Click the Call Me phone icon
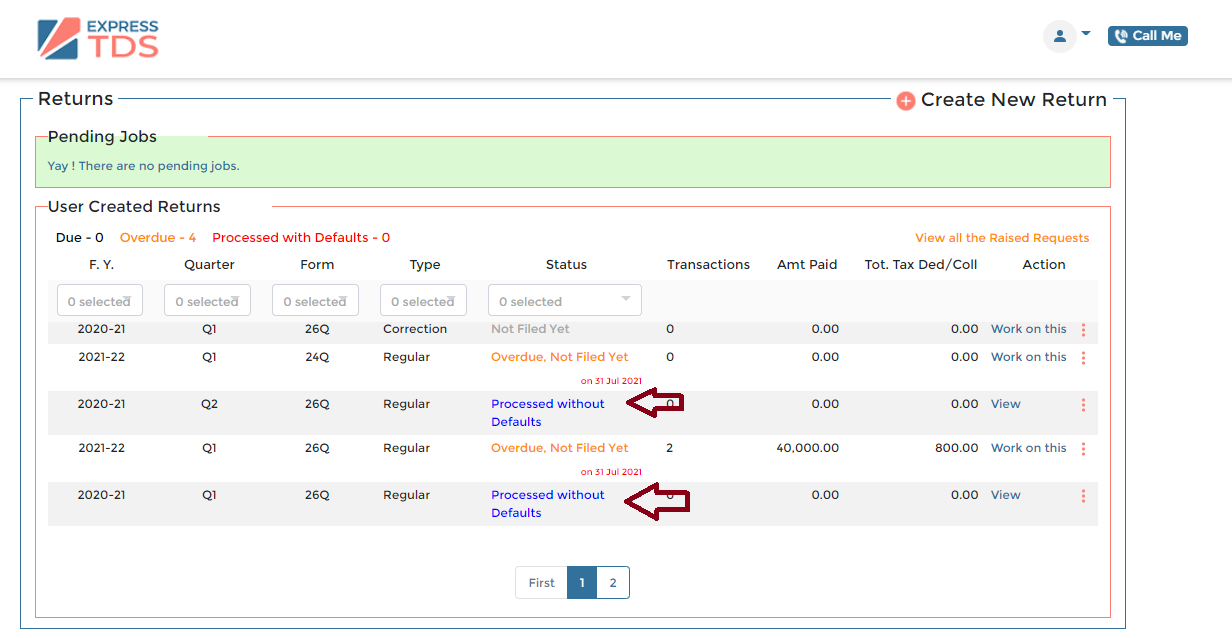1232x638 pixels. tap(1122, 35)
